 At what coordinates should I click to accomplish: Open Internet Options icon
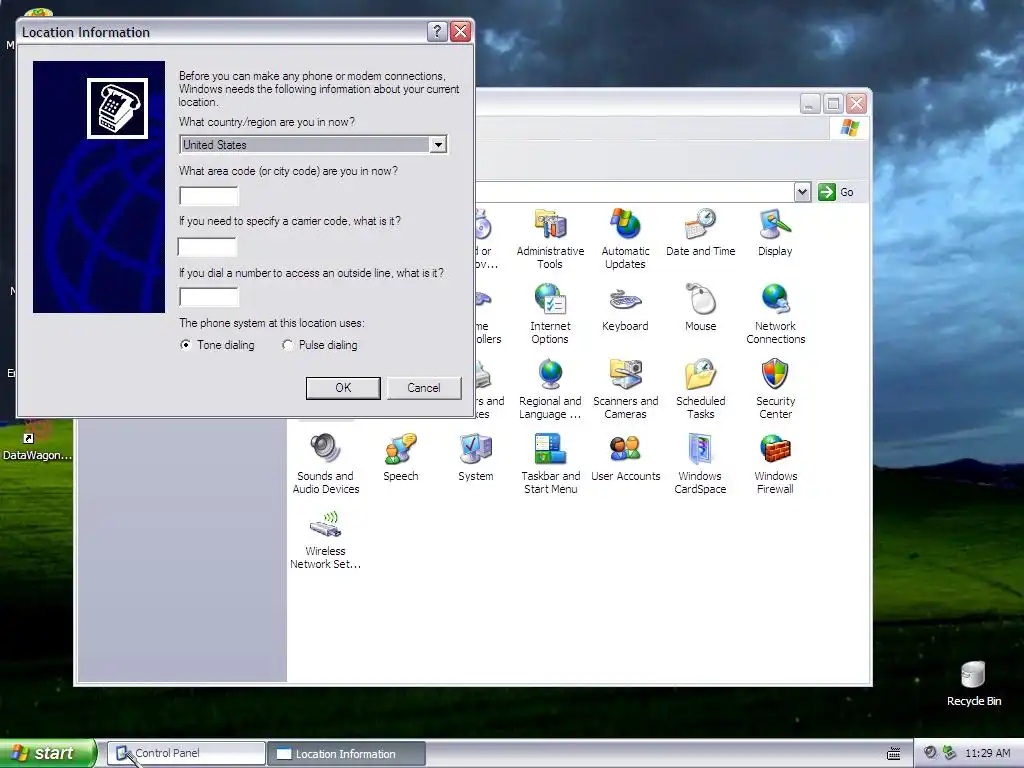tap(550, 313)
